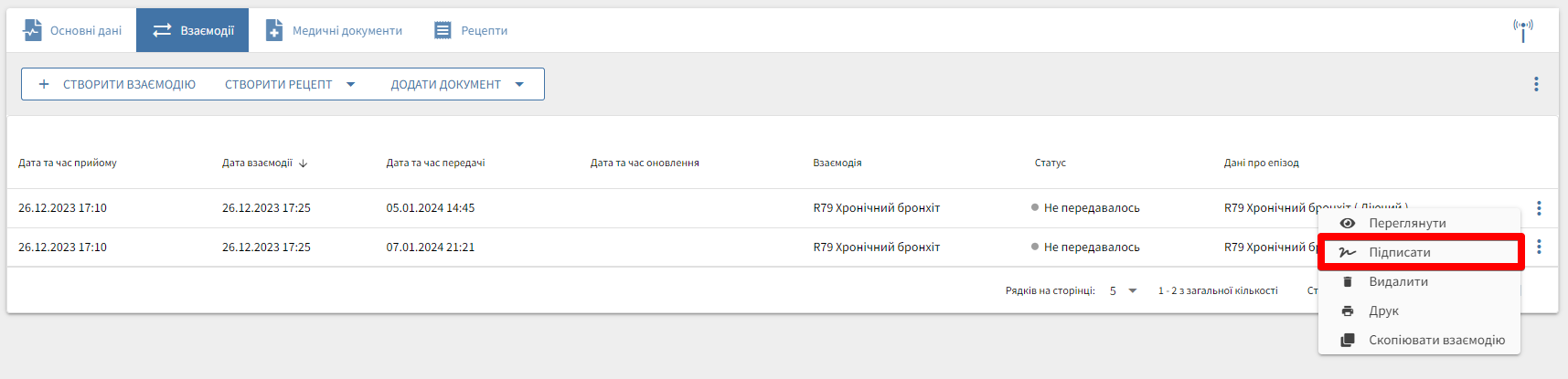Click the broadcast antenna icon at top right
Image resolution: width=1568 pixels, height=379 pixels.
point(1522,30)
